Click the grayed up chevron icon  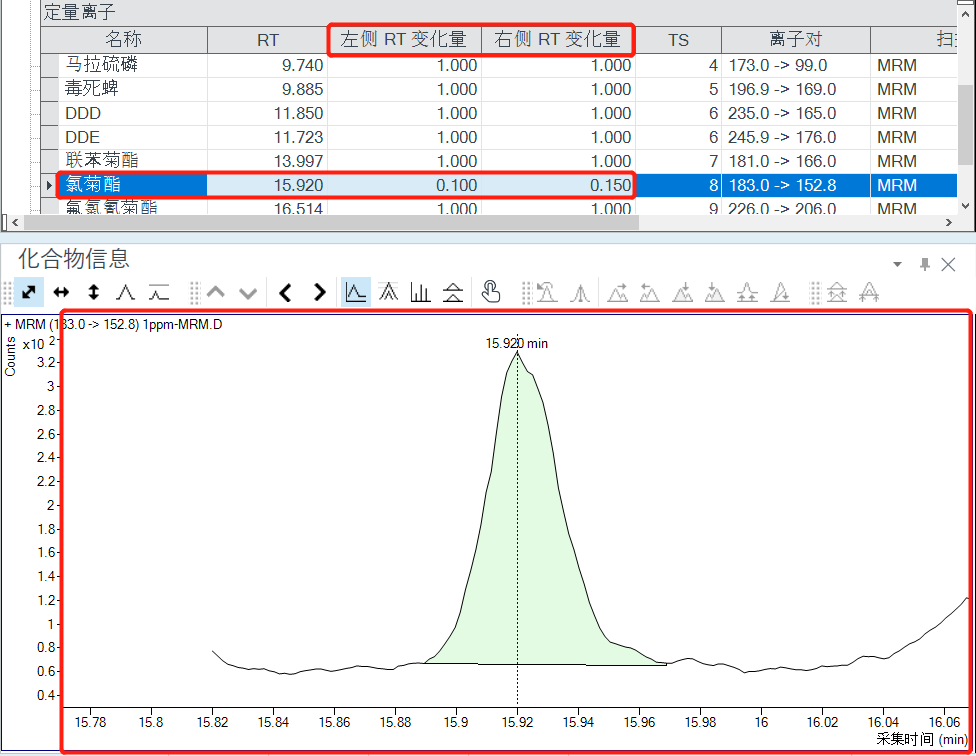click(x=216, y=292)
